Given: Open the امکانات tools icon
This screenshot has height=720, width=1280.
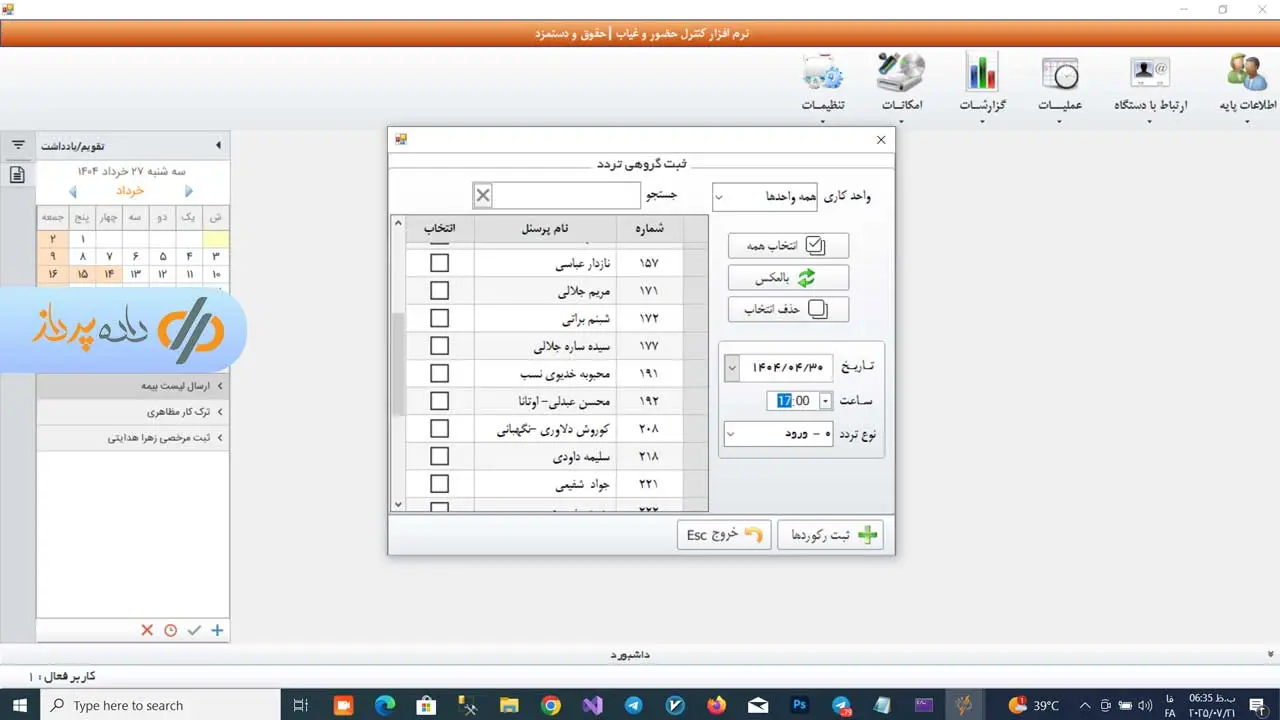Looking at the screenshot, I should pyautogui.click(x=901, y=74).
